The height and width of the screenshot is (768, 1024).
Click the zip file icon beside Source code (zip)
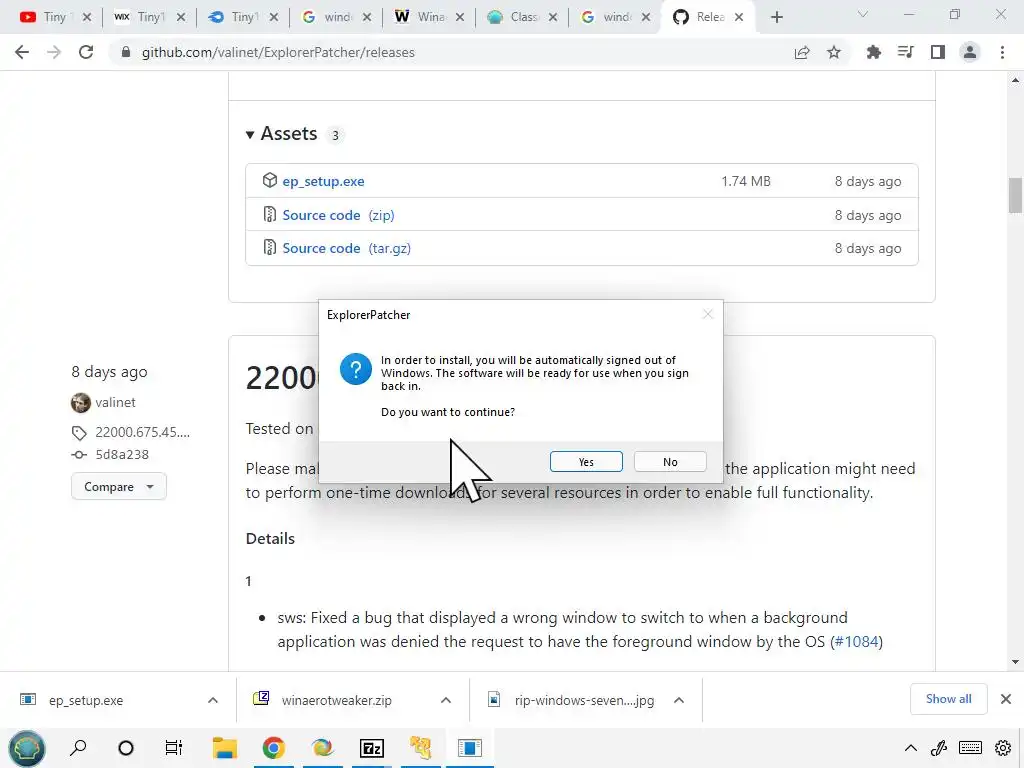tap(269, 214)
